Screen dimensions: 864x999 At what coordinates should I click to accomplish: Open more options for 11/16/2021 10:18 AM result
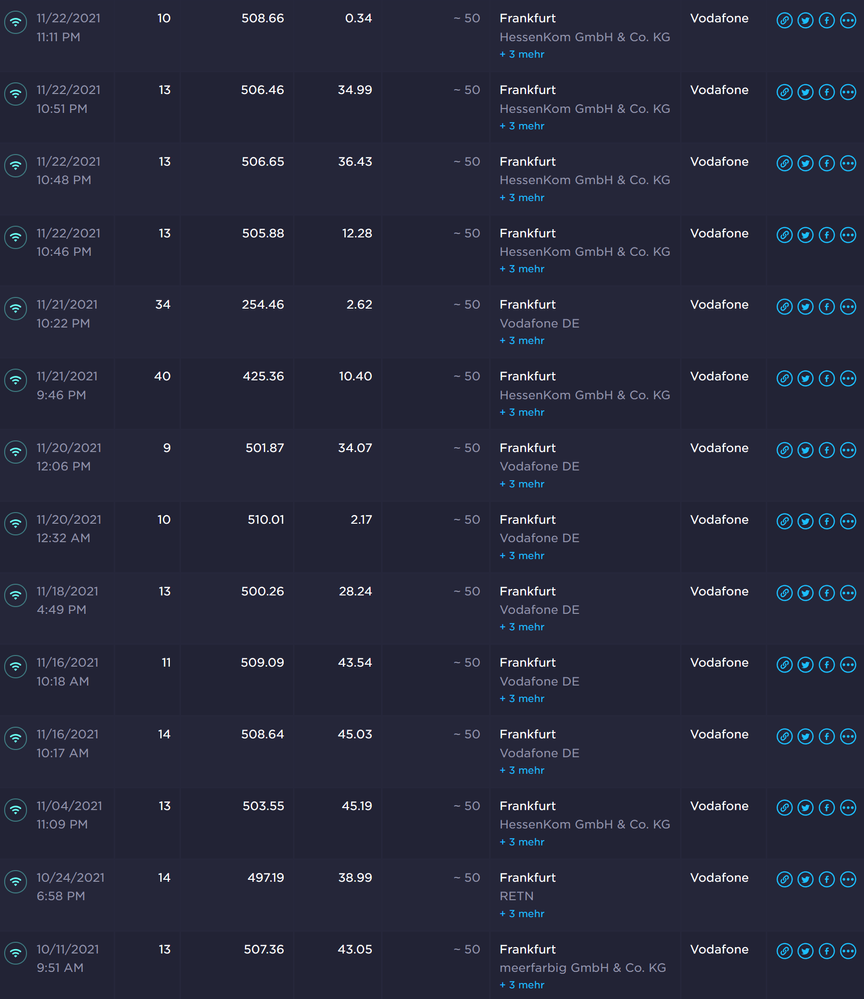(x=848, y=665)
